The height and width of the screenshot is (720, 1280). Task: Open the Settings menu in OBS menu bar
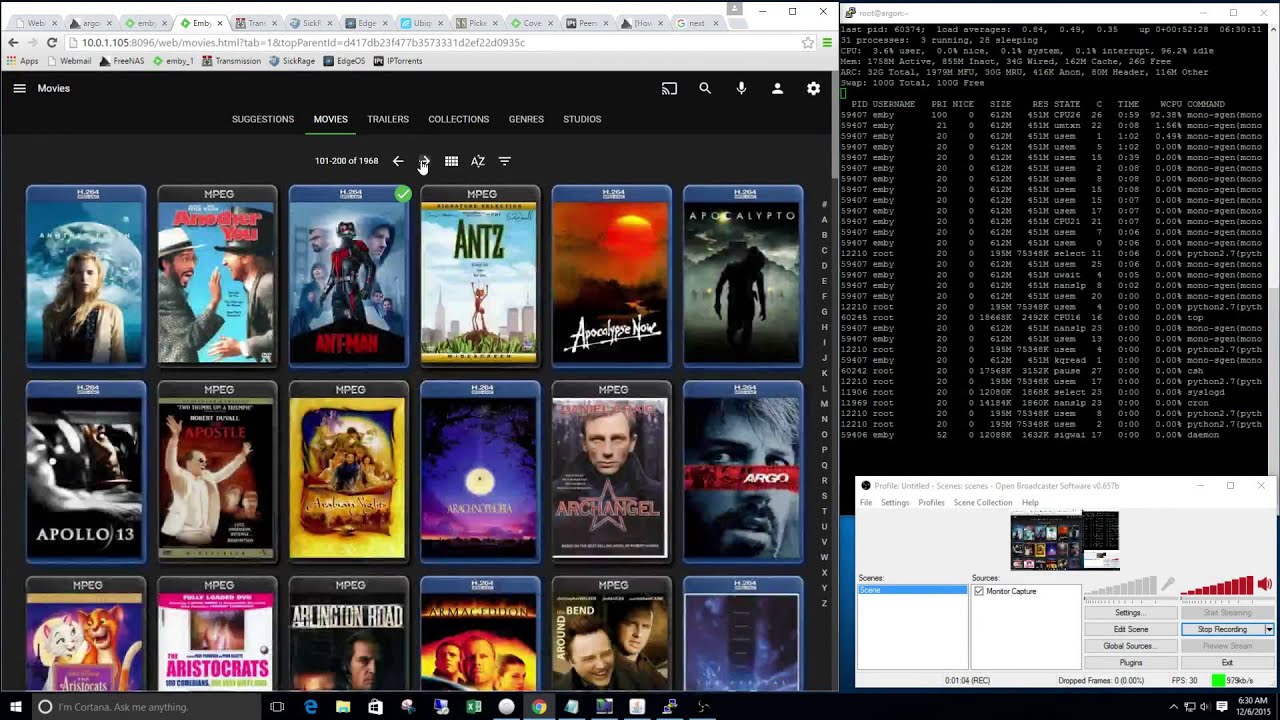pos(895,502)
